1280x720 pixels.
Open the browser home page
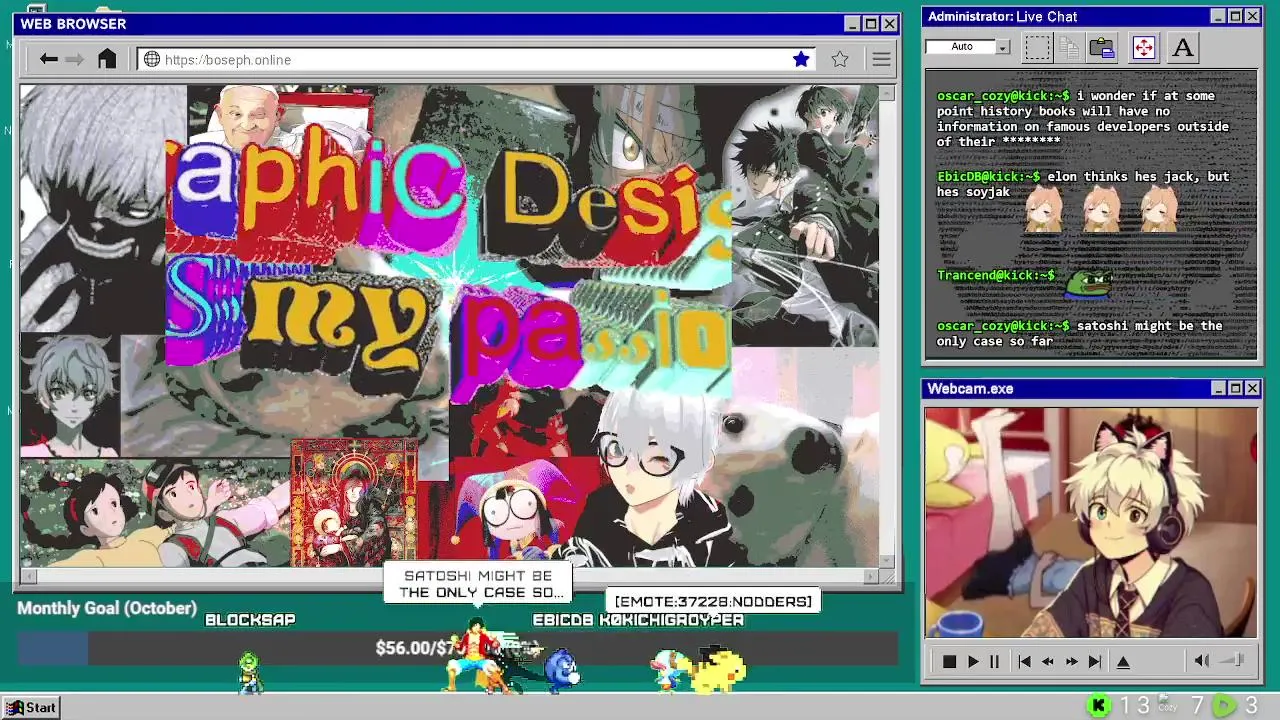click(x=107, y=59)
